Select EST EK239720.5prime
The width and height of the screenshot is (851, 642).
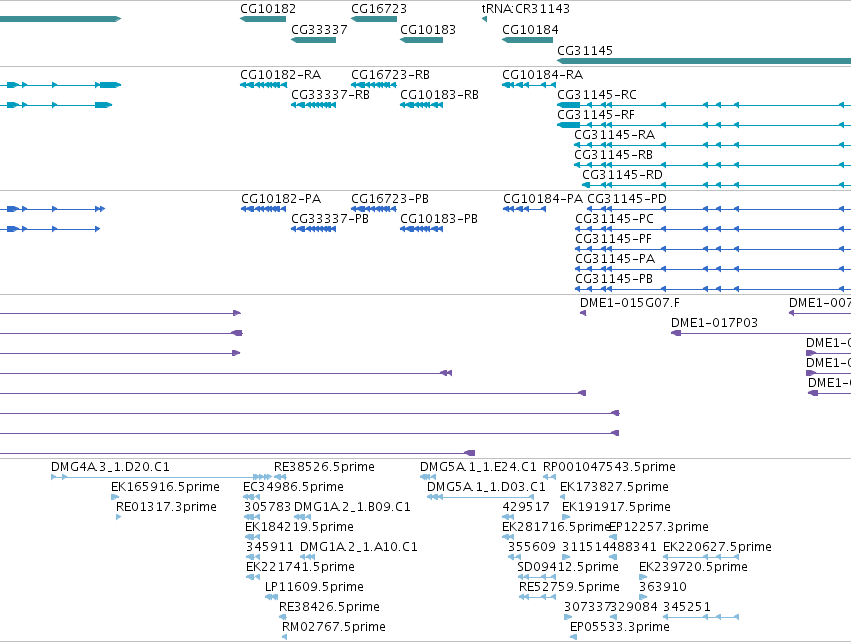pyautogui.click(x=694, y=567)
